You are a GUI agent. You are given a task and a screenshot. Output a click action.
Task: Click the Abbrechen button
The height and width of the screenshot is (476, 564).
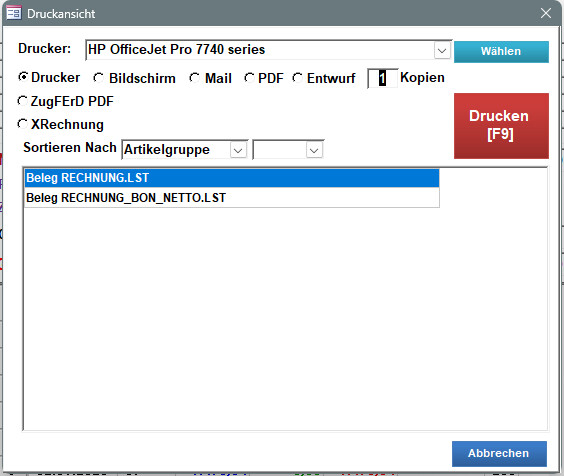(x=499, y=453)
